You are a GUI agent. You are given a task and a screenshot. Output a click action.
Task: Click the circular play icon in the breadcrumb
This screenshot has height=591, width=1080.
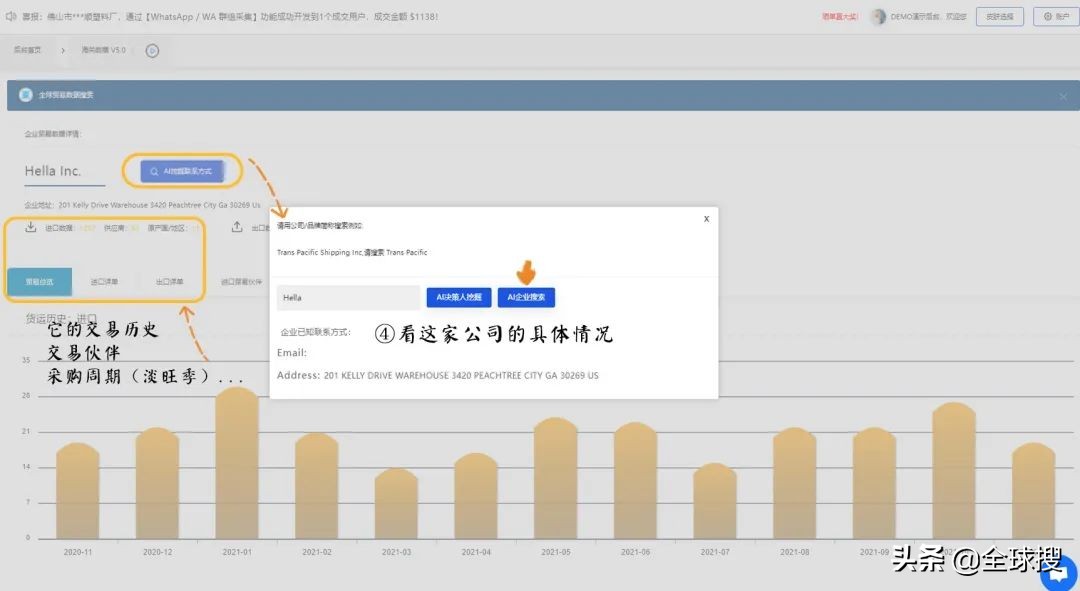coord(152,50)
